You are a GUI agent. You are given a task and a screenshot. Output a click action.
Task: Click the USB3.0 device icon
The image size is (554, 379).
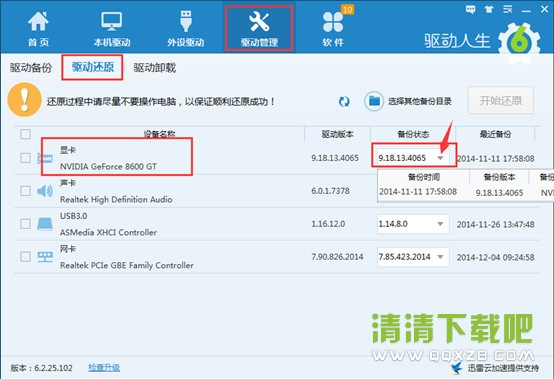coord(45,224)
